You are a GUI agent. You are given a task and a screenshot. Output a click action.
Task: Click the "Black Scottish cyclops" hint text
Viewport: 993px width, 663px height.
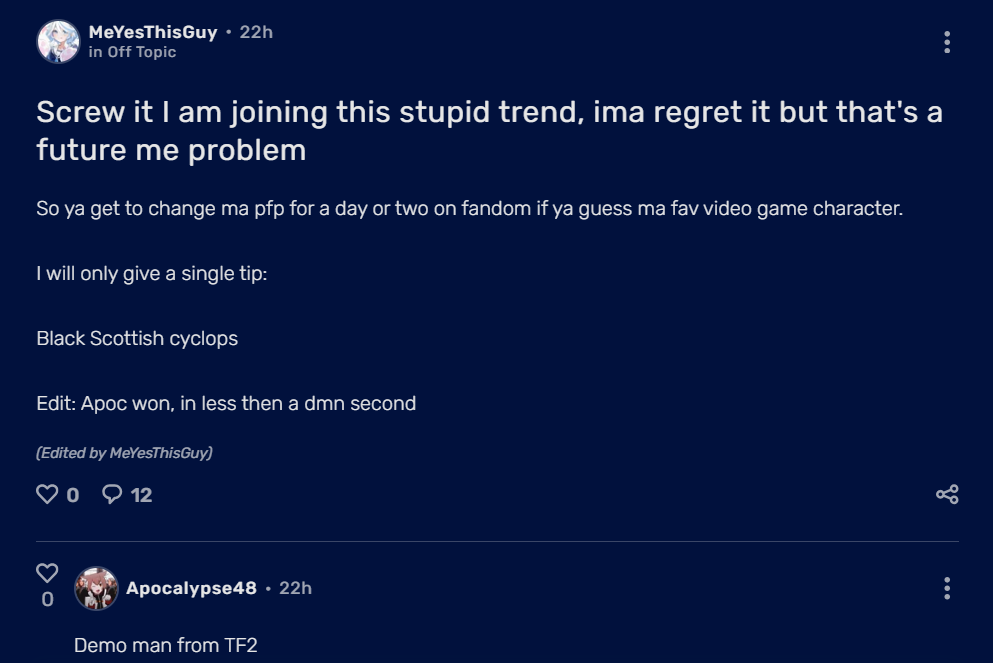click(137, 338)
